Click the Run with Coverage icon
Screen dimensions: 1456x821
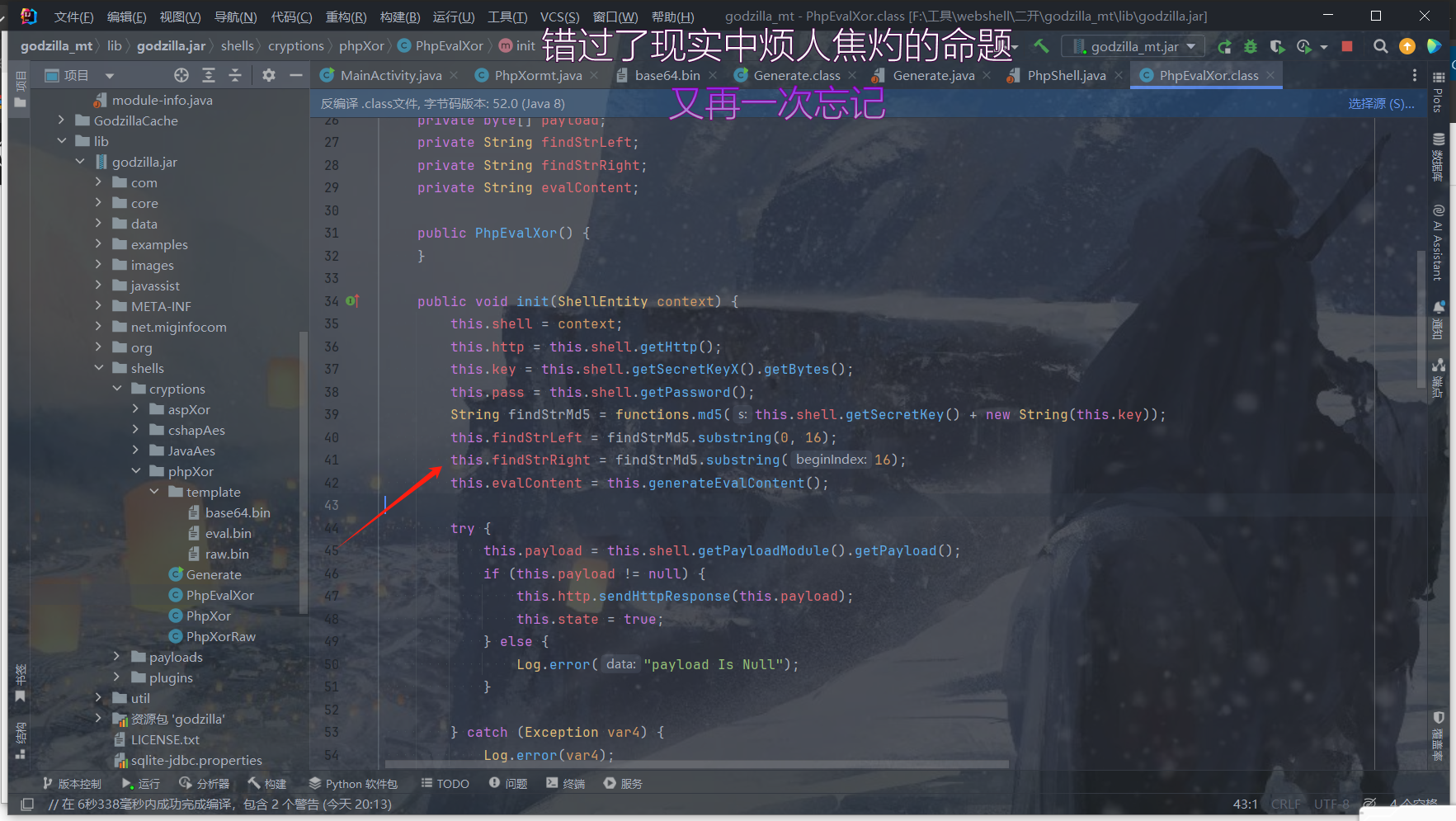[x=1277, y=46]
